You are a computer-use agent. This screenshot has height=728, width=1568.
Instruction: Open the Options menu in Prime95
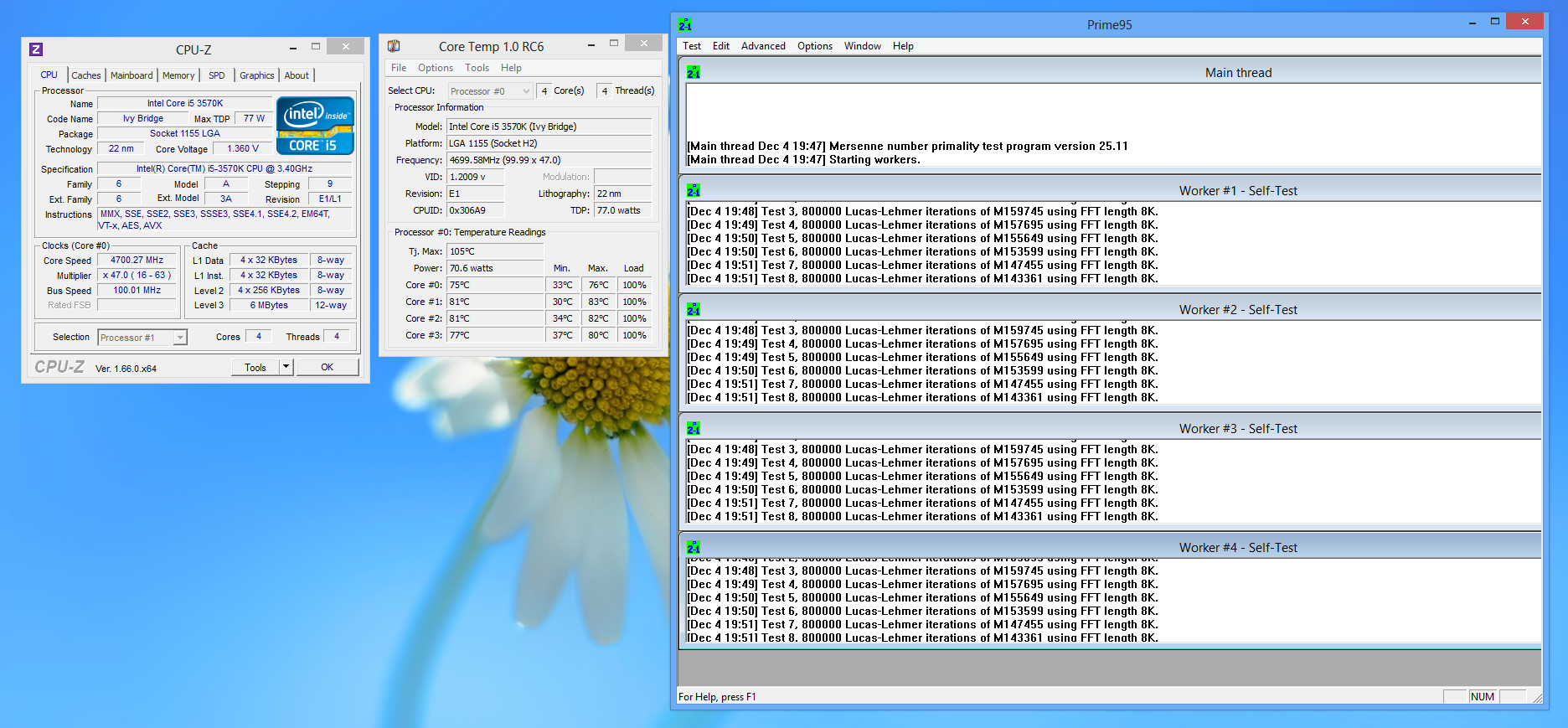point(815,46)
